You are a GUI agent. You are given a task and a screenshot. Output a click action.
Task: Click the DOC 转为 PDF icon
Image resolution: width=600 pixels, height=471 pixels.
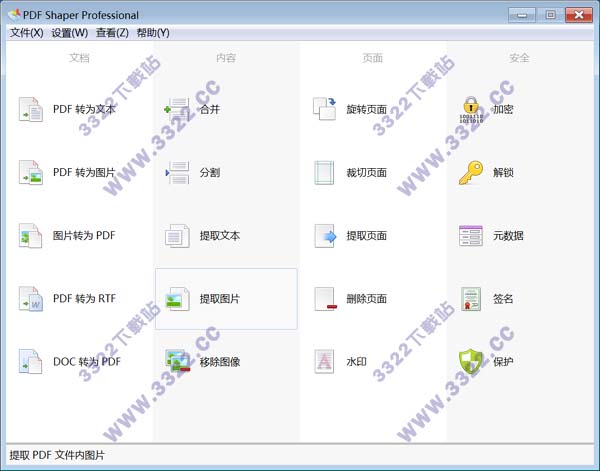31,362
